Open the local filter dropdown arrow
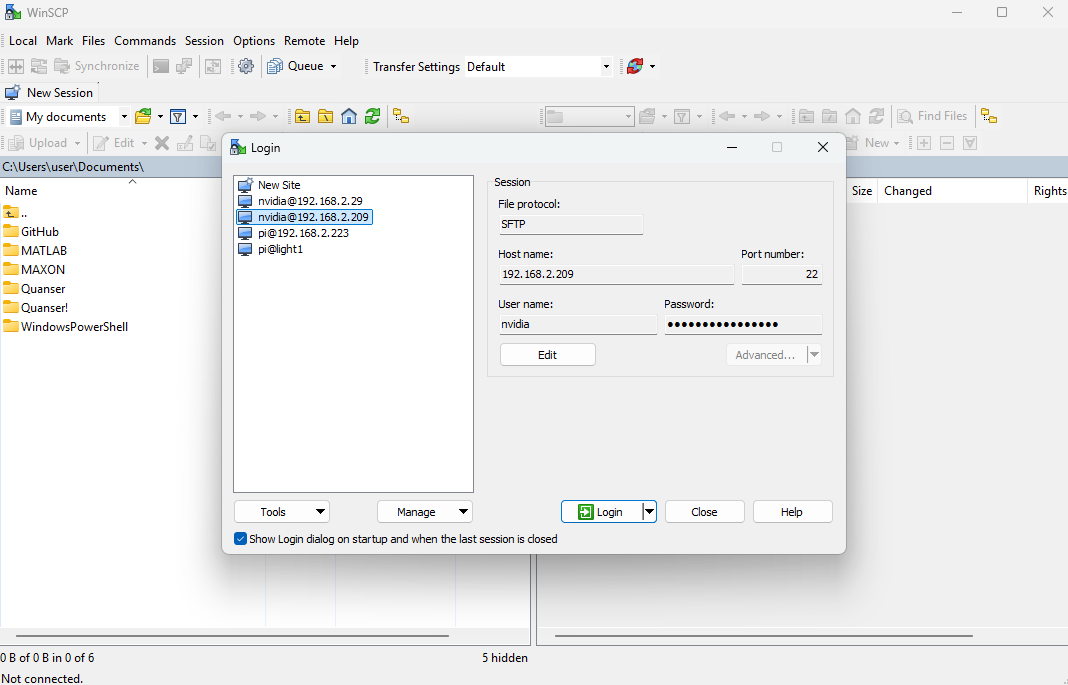 point(195,116)
